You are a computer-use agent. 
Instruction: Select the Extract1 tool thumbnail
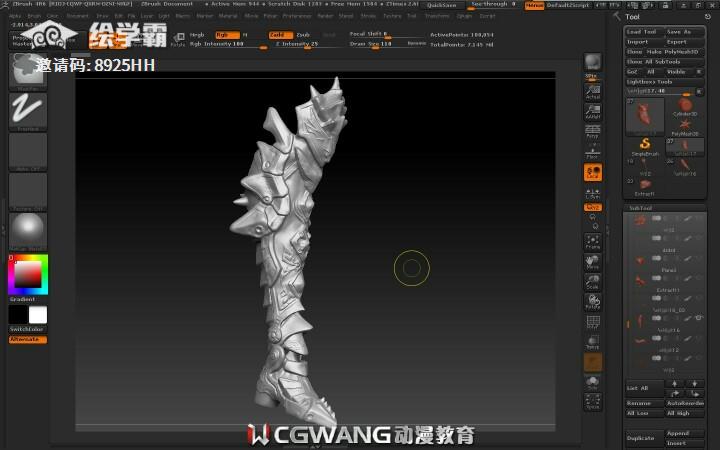(x=645, y=187)
